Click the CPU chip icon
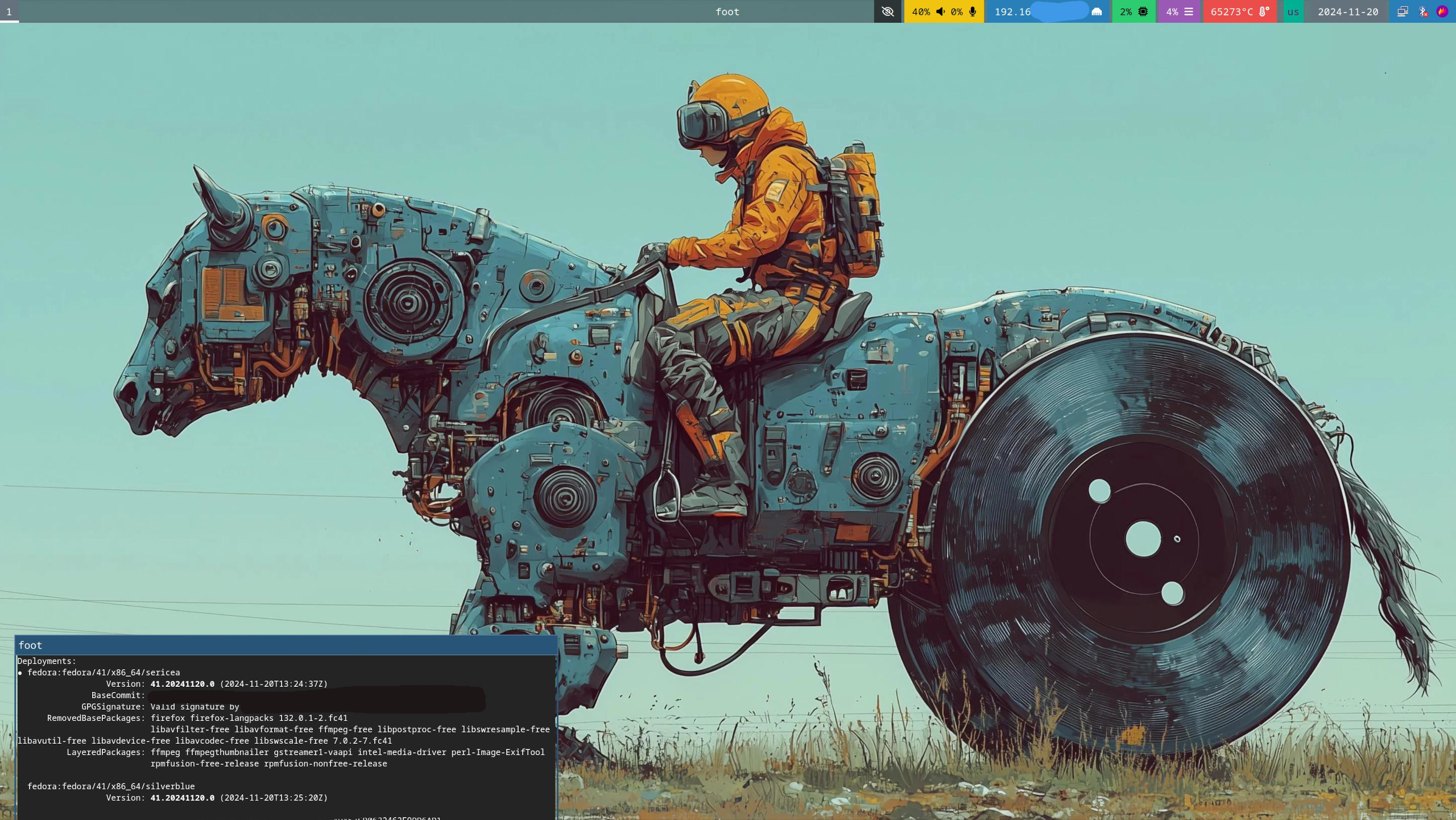1456x820 pixels. click(x=1143, y=11)
